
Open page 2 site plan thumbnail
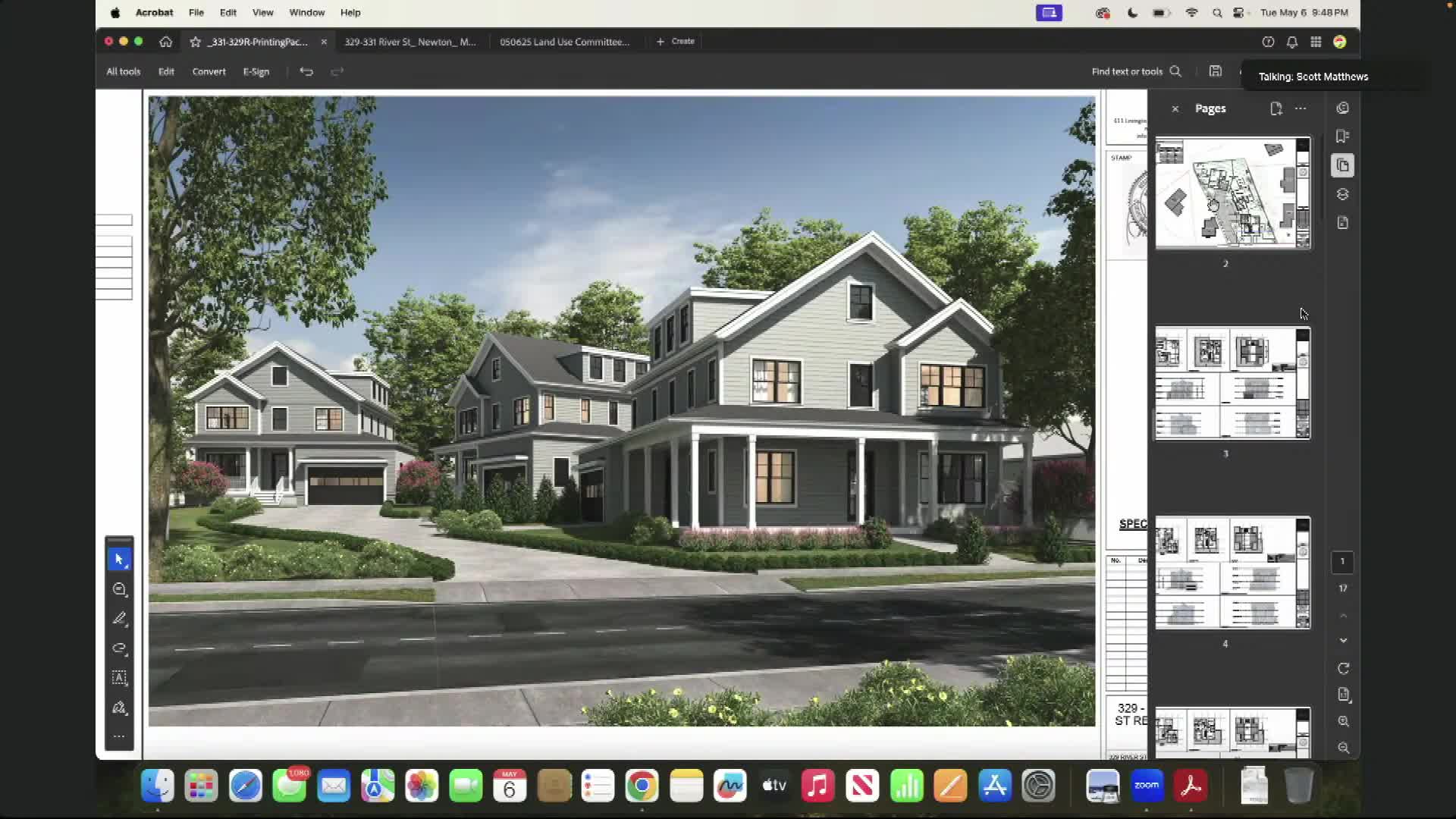pos(1233,193)
